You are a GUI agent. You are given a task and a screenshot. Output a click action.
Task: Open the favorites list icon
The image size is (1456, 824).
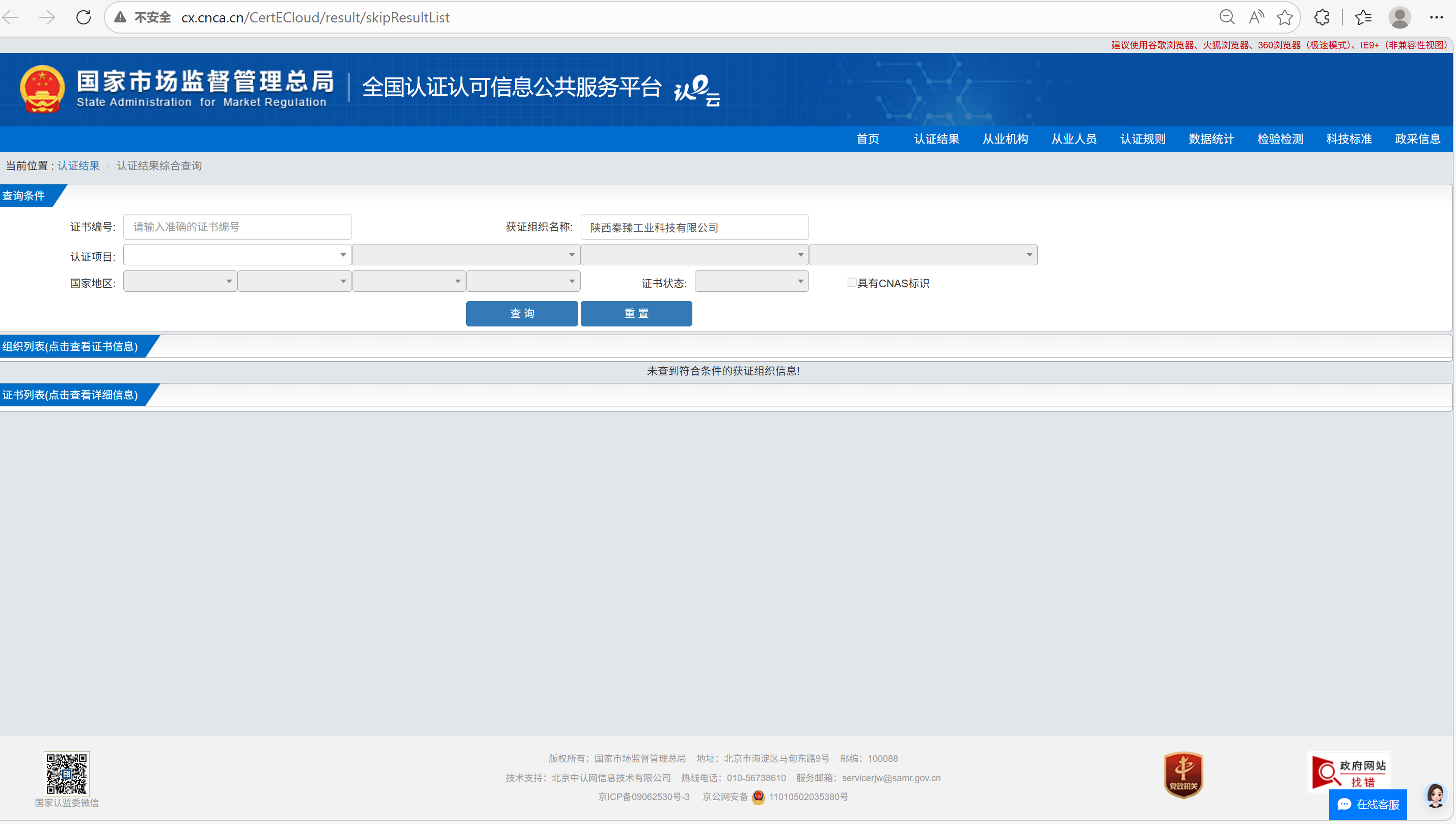(x=1363, y=17)
